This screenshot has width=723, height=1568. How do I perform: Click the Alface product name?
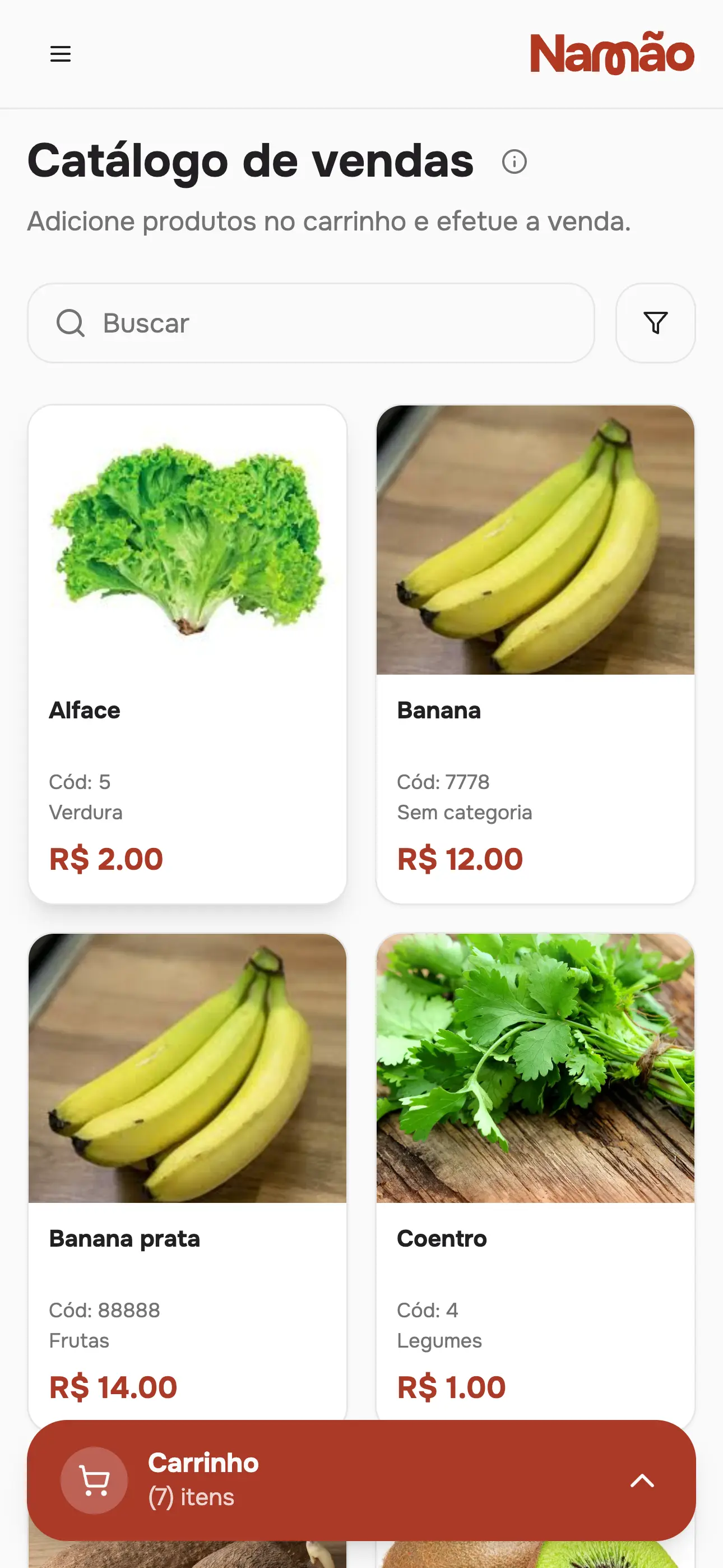pos(85,711)
